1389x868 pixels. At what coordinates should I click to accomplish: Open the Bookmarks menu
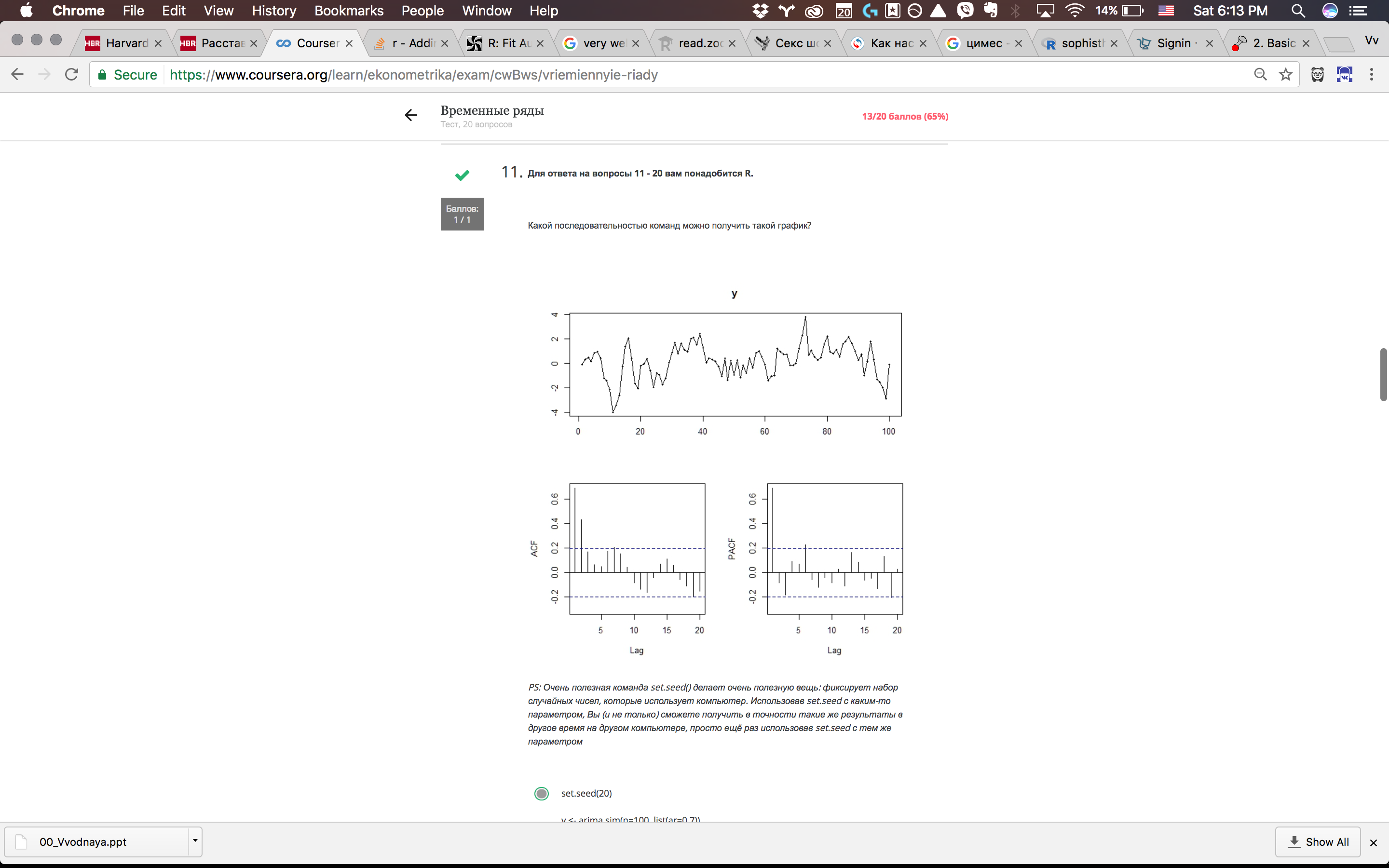pos(348,11)
